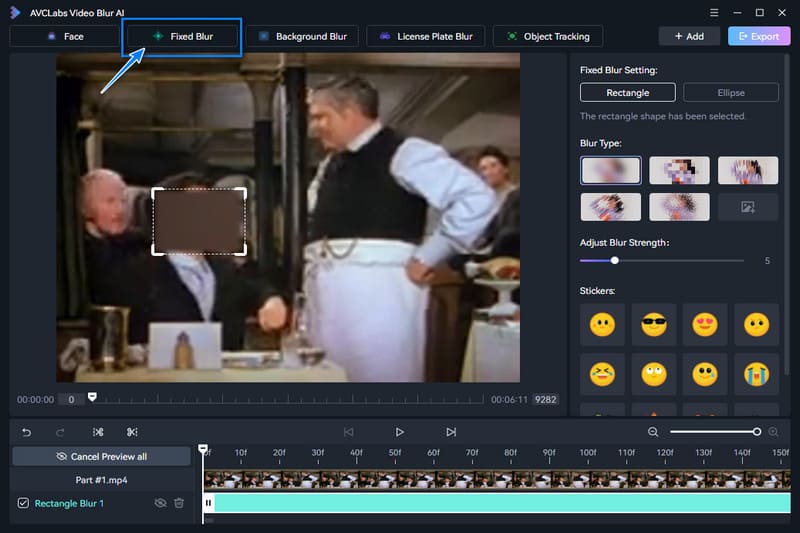
Task: Click the pause handle on blur track
Action: tap(209, 503)
